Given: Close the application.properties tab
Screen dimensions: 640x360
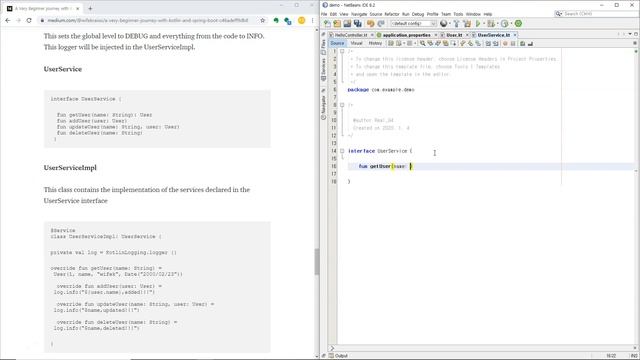Looking at the screenshot, I should click(x=436, y=35).
